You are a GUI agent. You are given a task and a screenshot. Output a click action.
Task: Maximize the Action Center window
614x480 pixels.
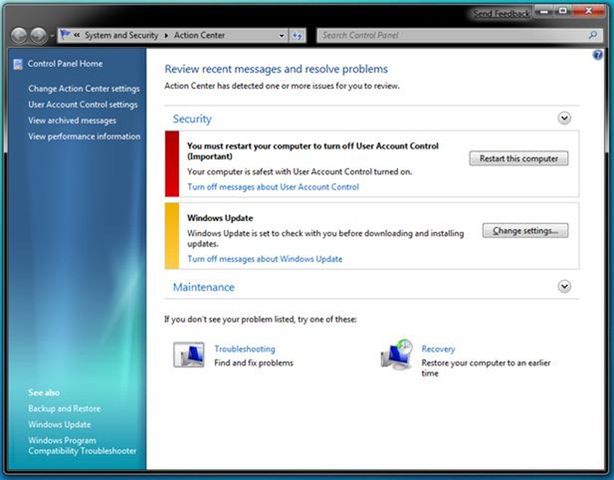(563, 11)
